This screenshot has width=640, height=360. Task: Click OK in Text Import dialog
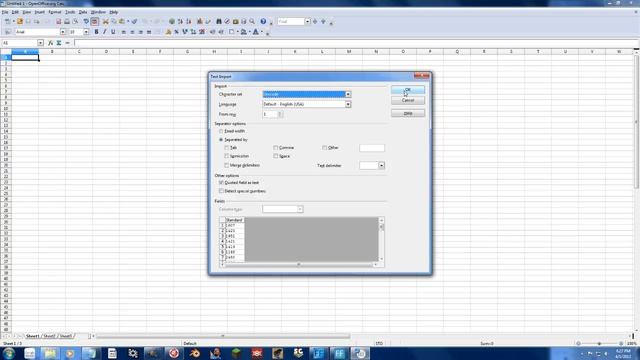[x=408, y=90]
